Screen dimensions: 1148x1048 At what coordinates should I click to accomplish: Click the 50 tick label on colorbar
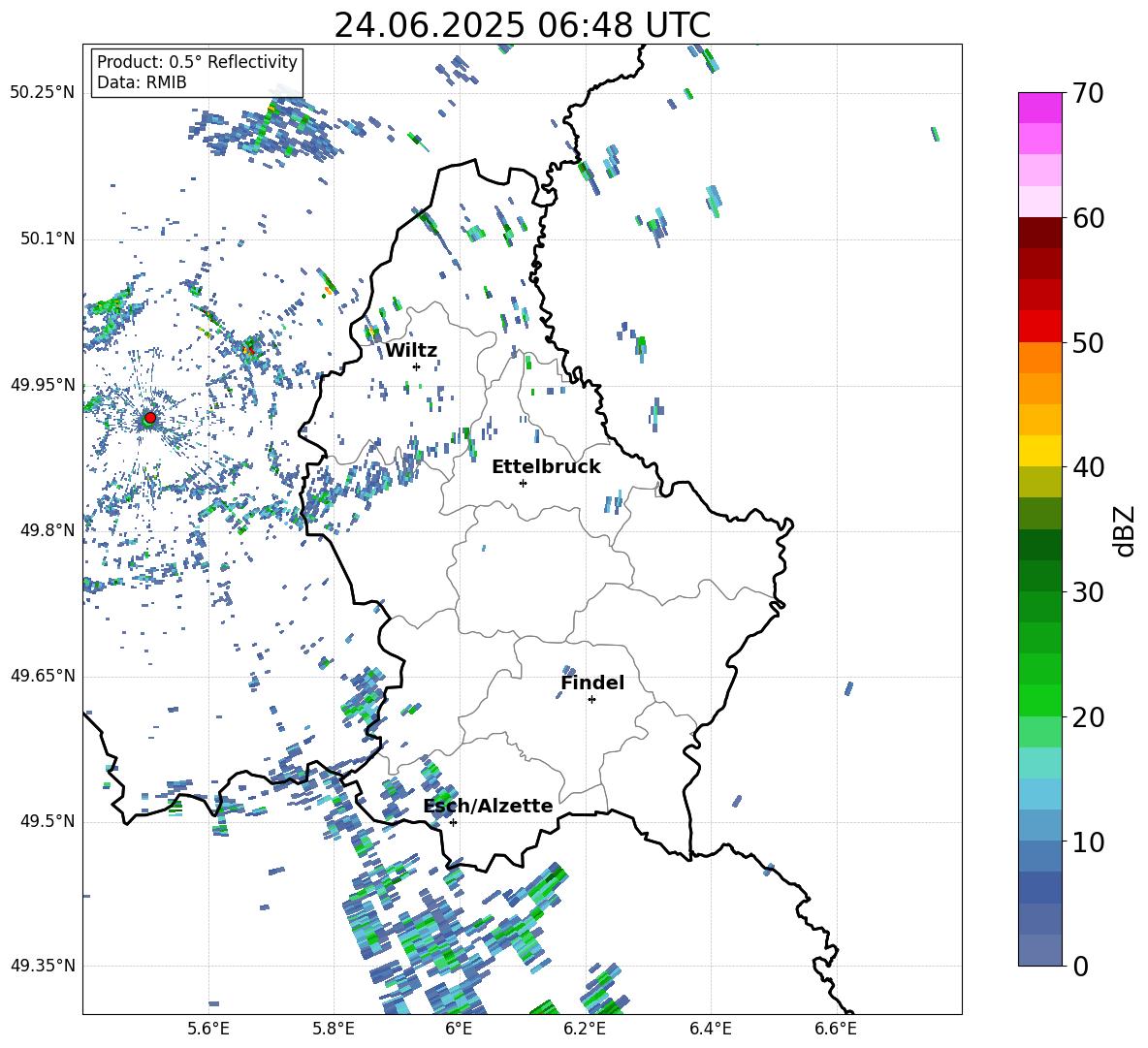point(1088,343)
